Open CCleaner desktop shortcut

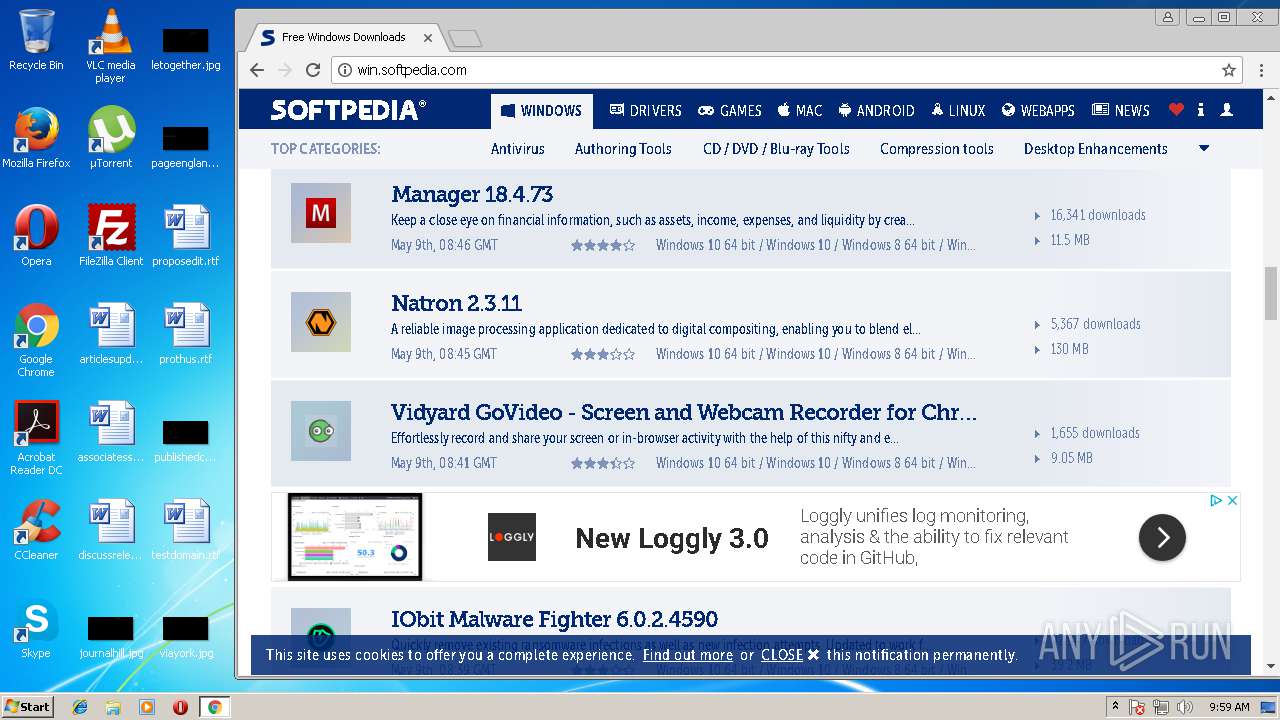(x=36, y=530)
